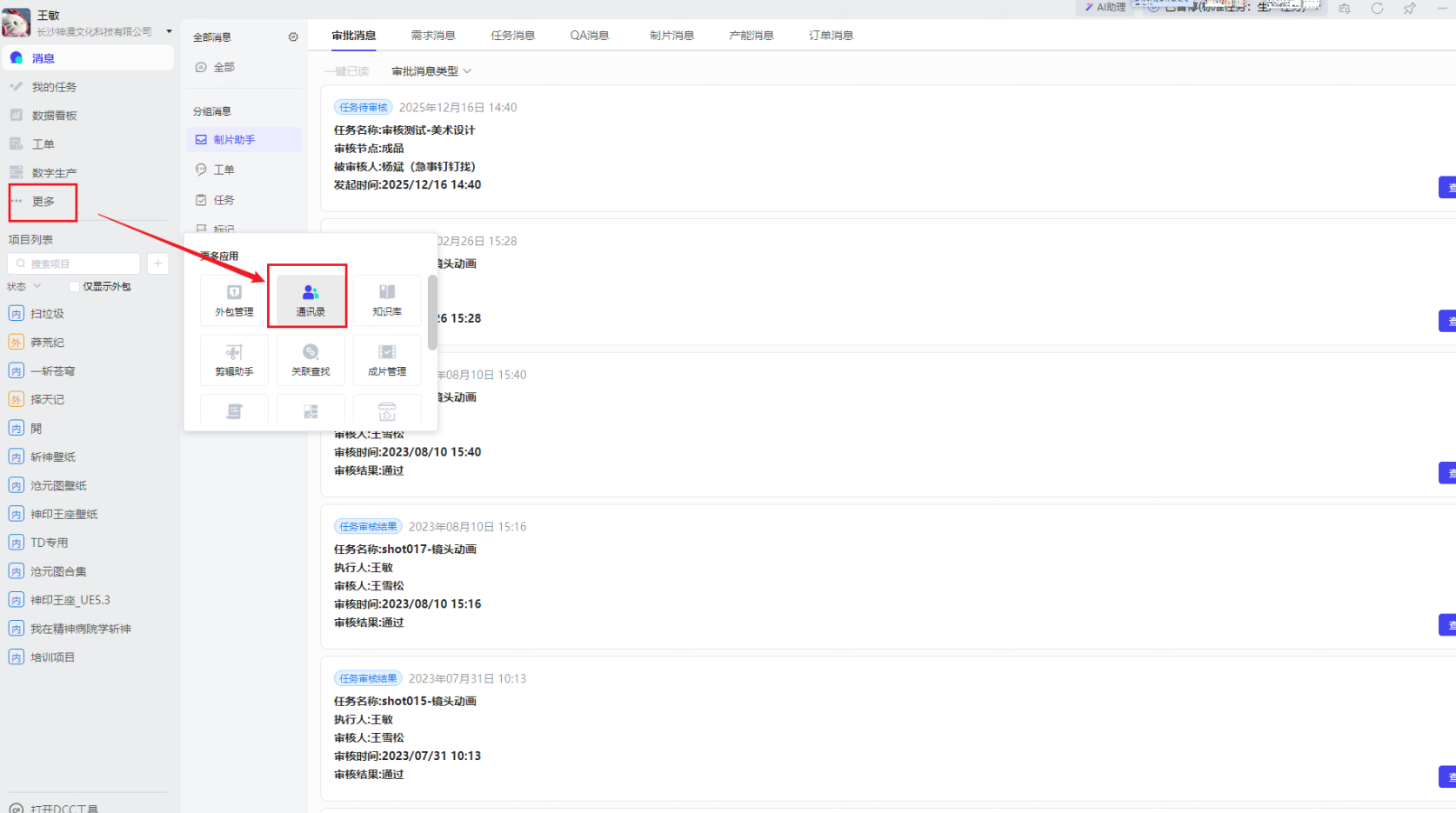Open 外包管理 app tile
This screenshot has height=813, width=1456.
pos(234,299)
